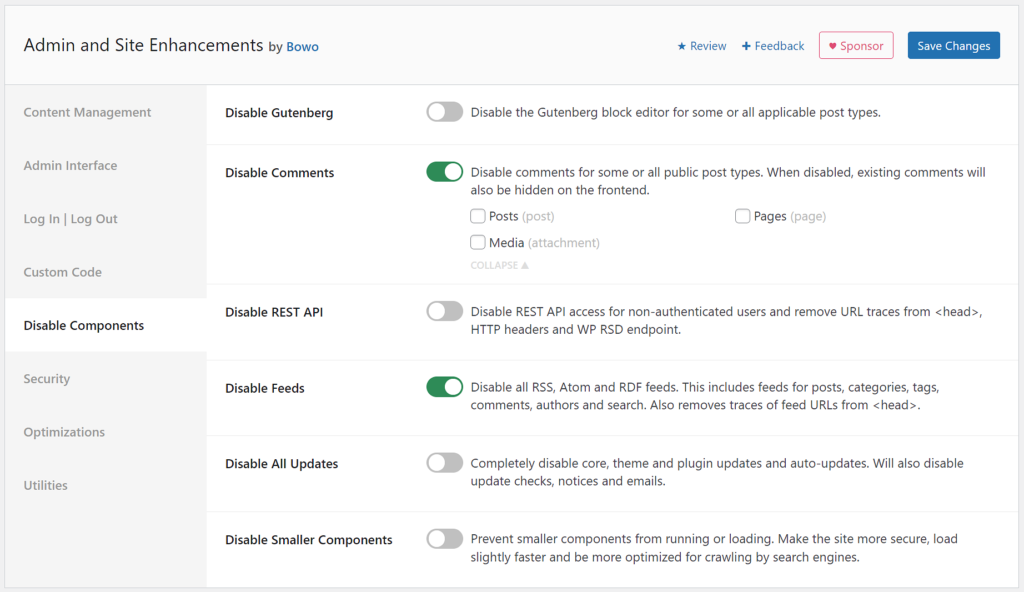Enable the Disable REST API switch
The image size is (1024, 592).
pyautogui.click(x=445, y=311)
